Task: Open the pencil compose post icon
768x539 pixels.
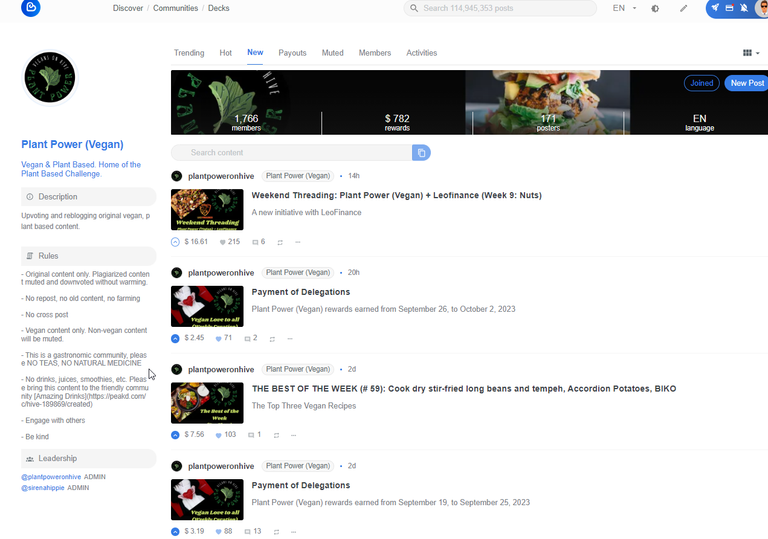Action: tap(683, 8)
